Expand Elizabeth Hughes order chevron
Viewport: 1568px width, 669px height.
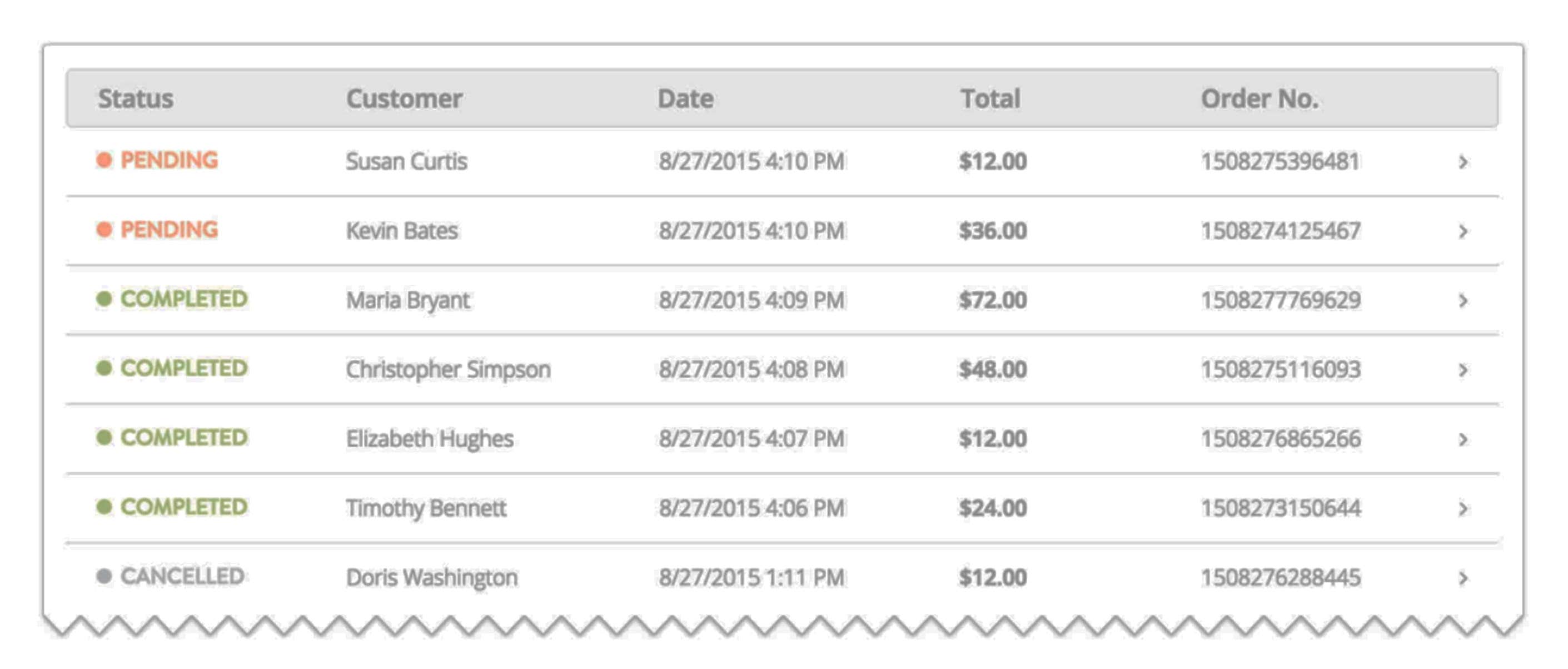[1463, 439]
